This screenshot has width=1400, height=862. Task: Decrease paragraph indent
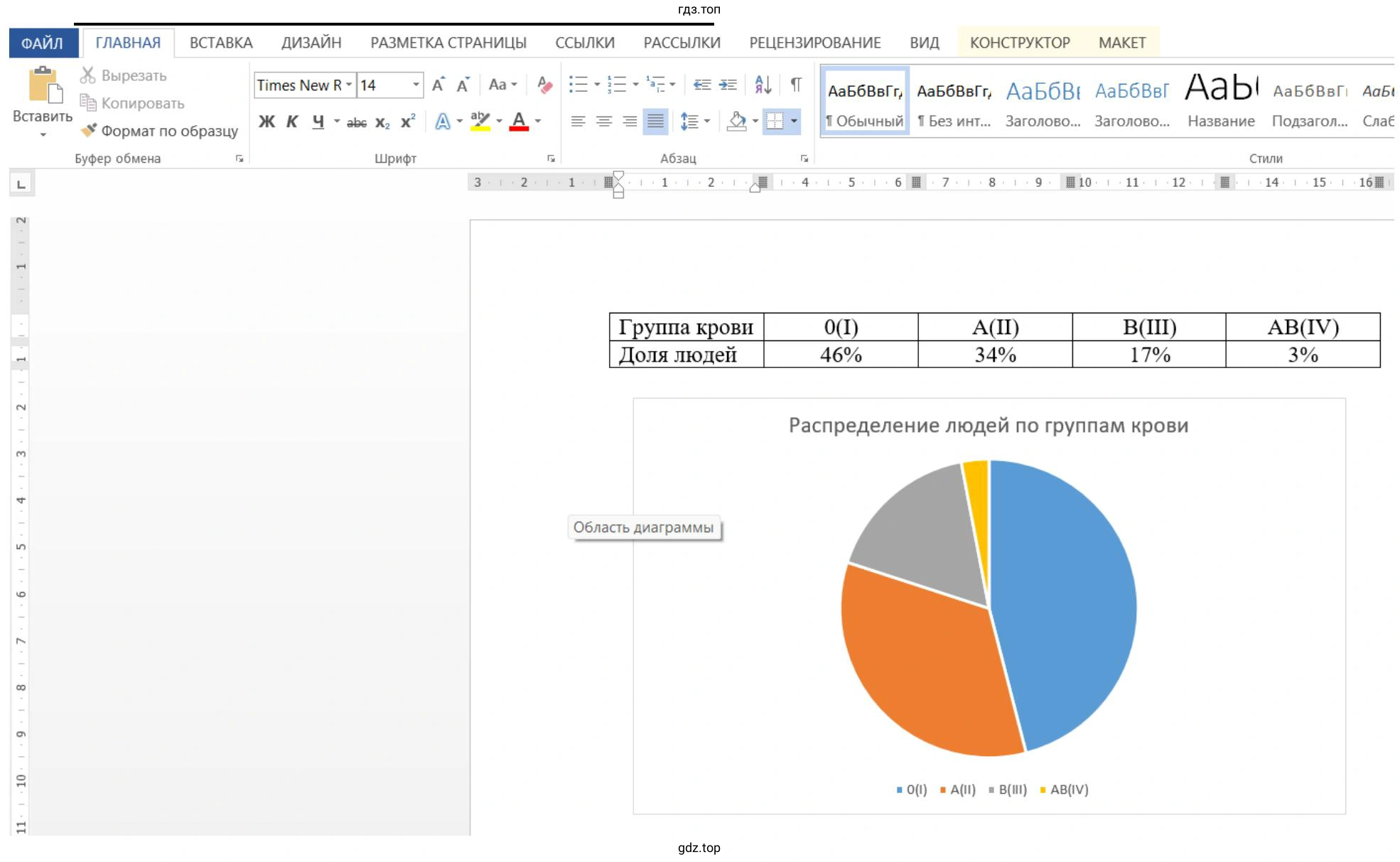pos(702,85)
